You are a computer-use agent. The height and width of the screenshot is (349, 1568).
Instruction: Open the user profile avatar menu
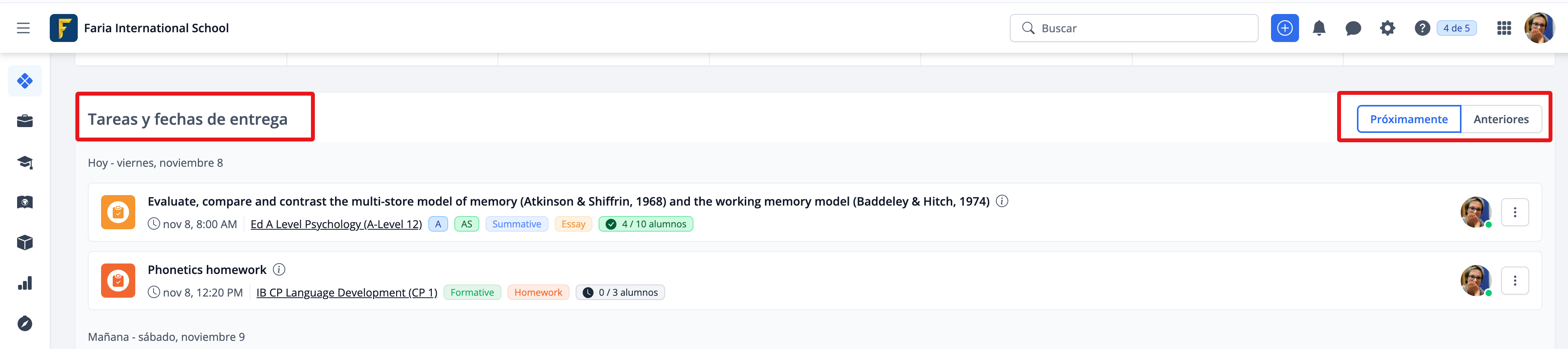1539,28
